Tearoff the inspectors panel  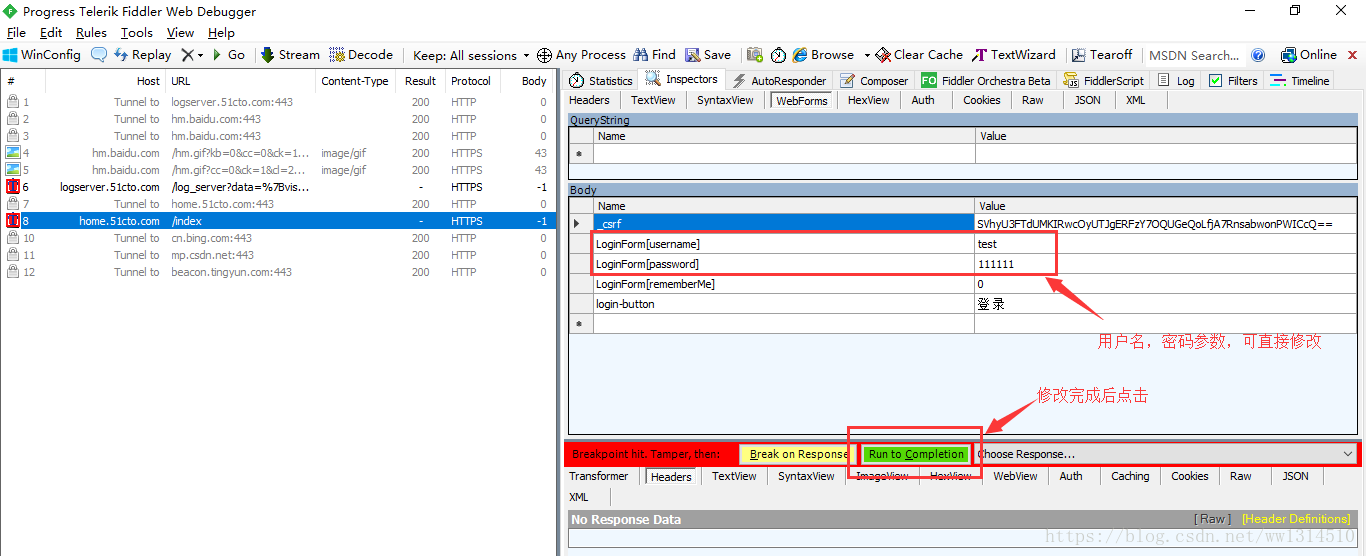point(1102,55)
